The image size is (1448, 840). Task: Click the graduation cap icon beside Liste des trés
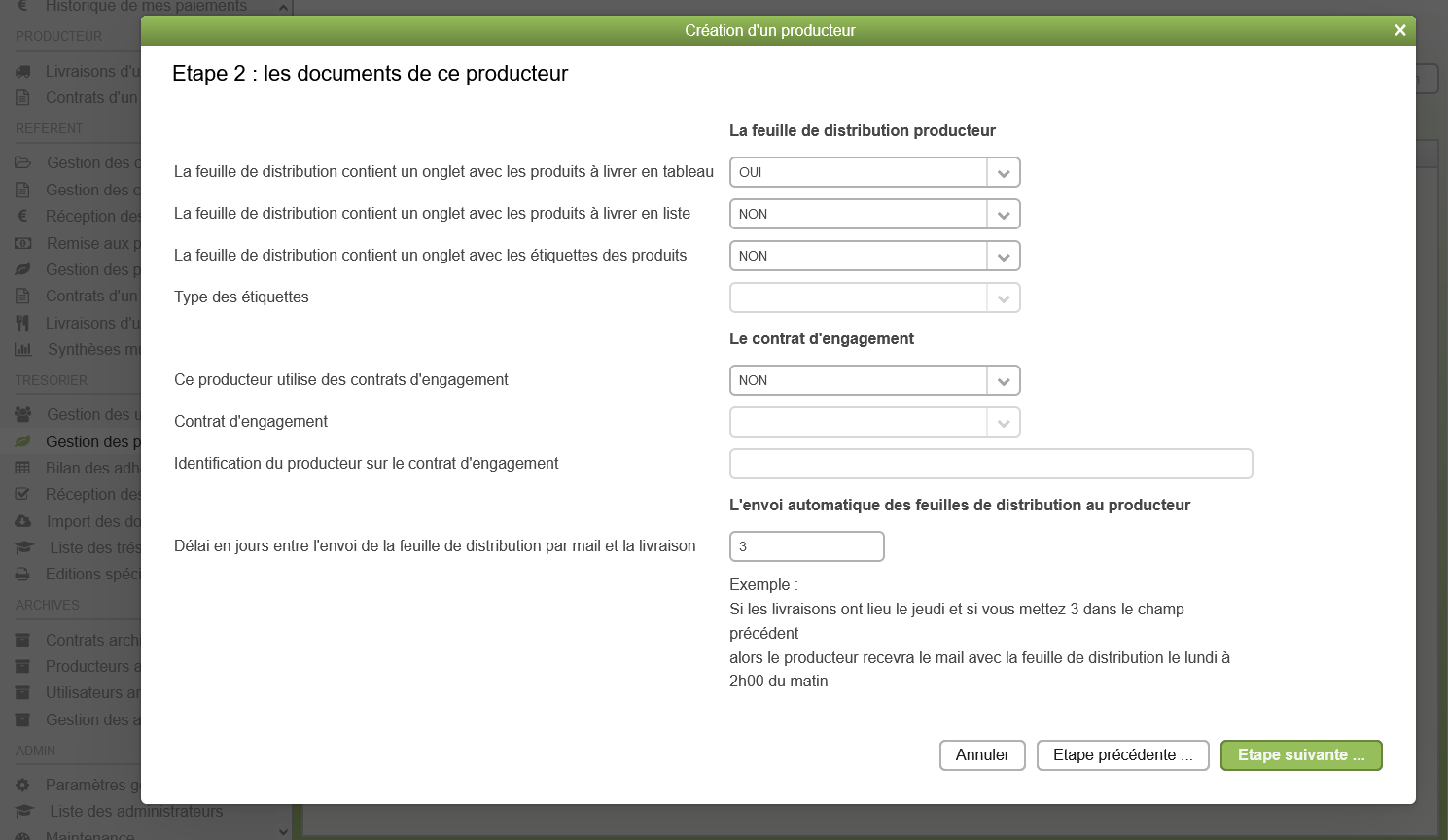[x=24, y=547]
